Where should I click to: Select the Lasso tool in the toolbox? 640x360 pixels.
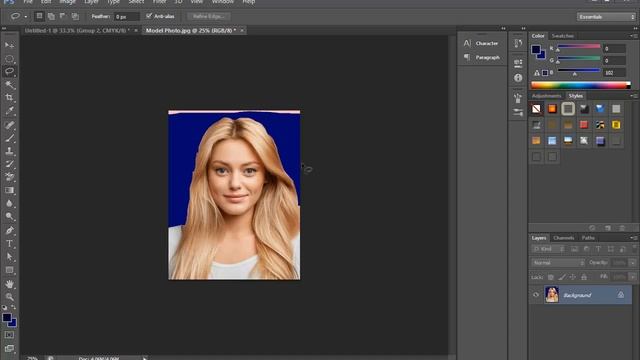tap(9, 71)
